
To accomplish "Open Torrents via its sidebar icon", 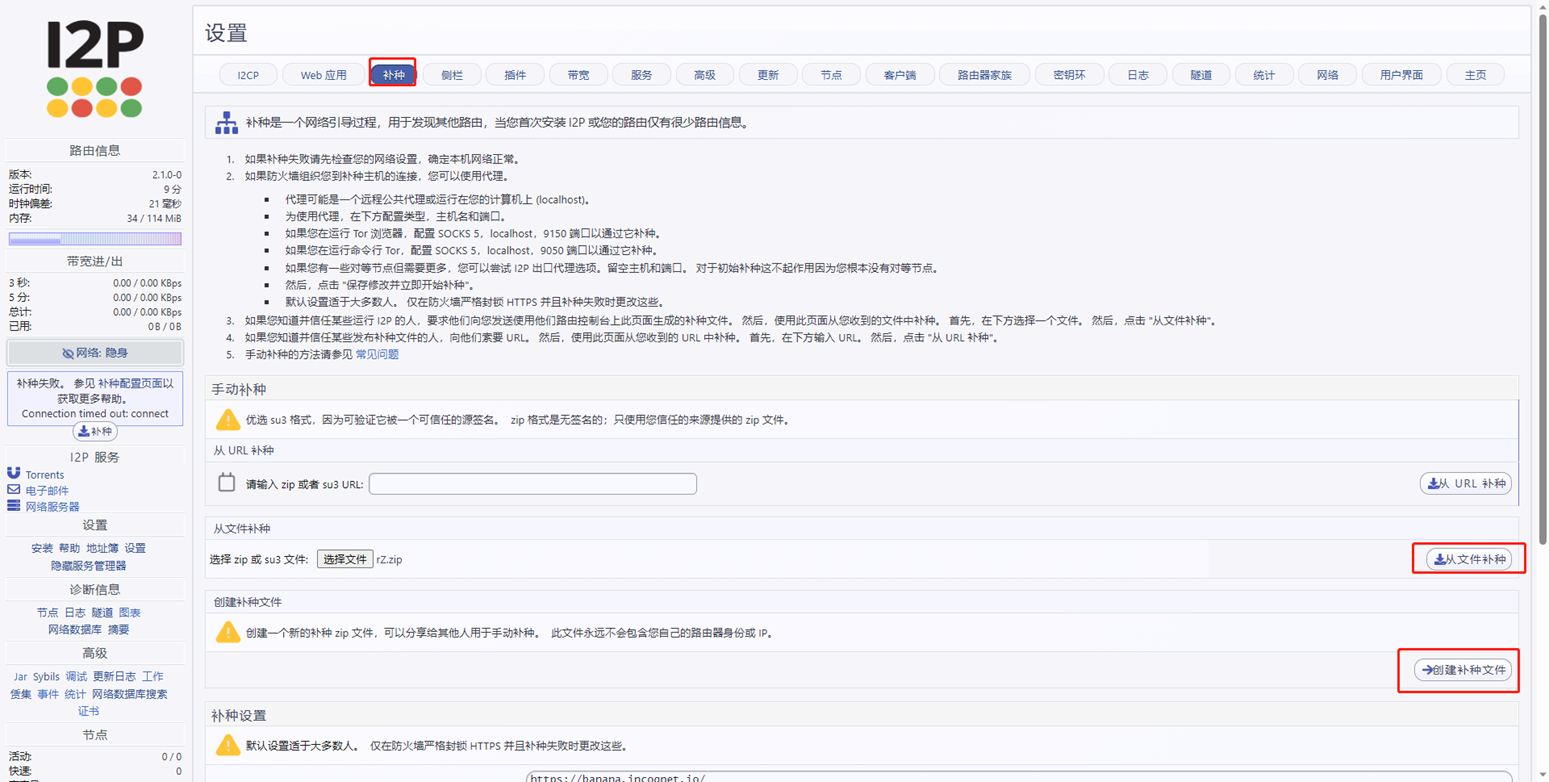I will coord(12,473).
